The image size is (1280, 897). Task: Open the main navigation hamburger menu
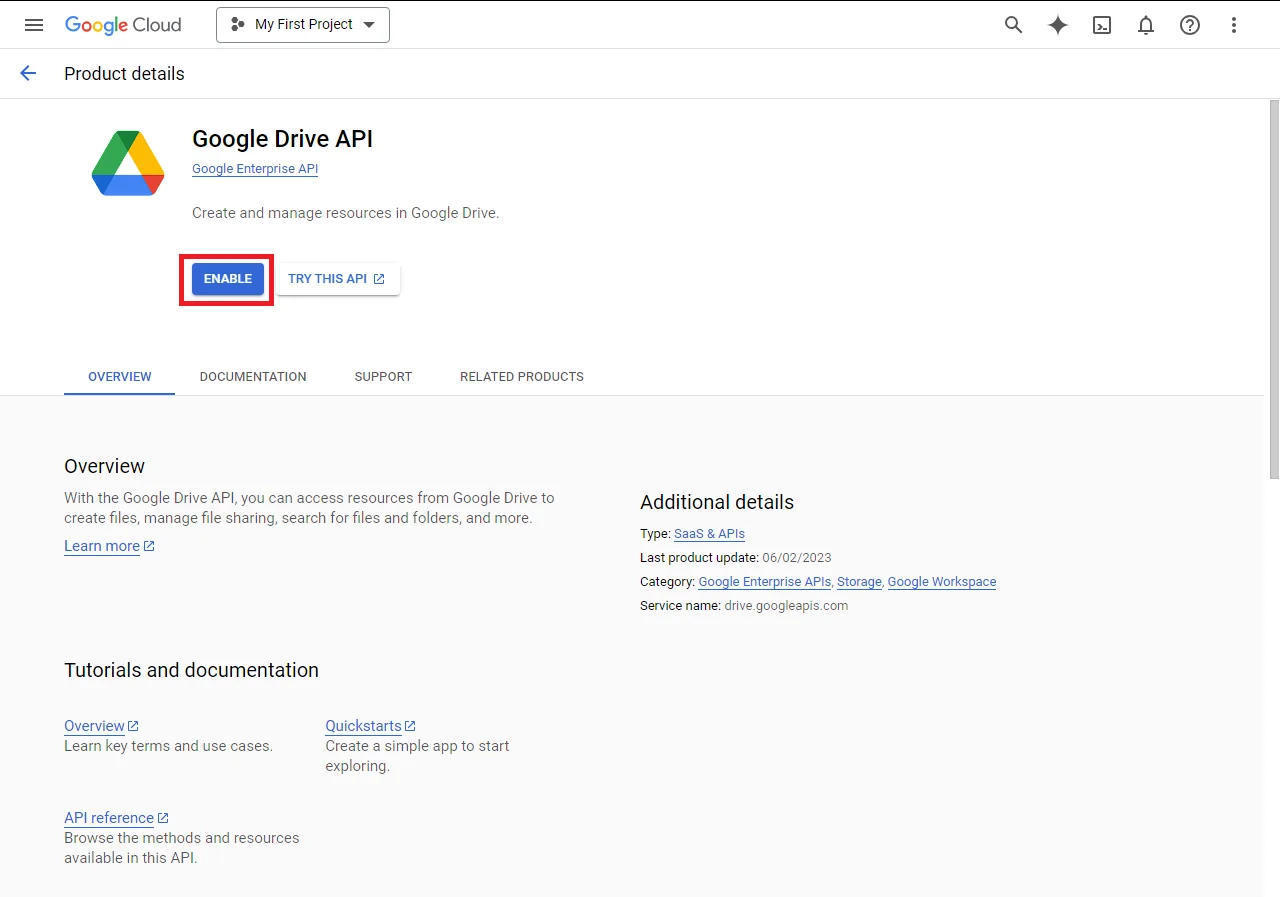(x=33, y=25)
